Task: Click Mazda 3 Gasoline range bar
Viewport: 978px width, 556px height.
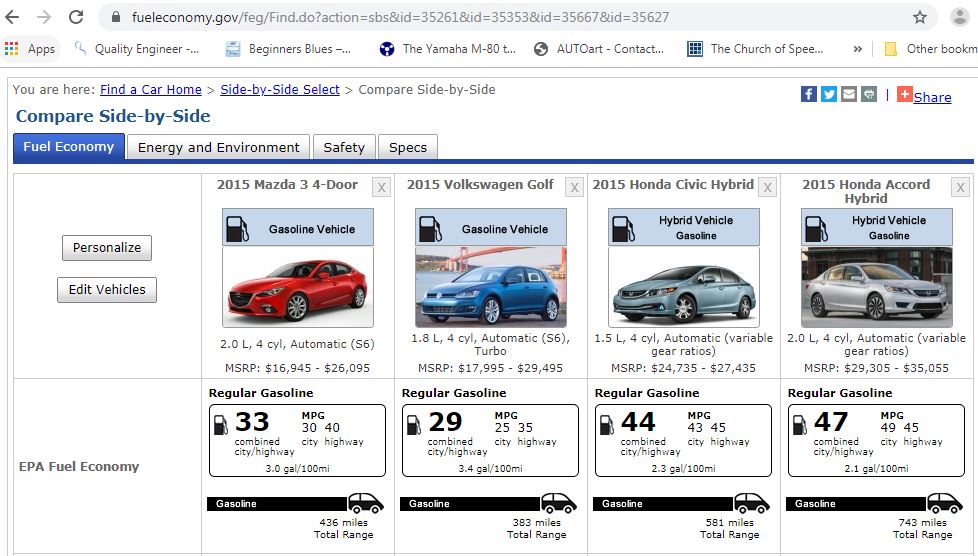Action: pos(277,504)
